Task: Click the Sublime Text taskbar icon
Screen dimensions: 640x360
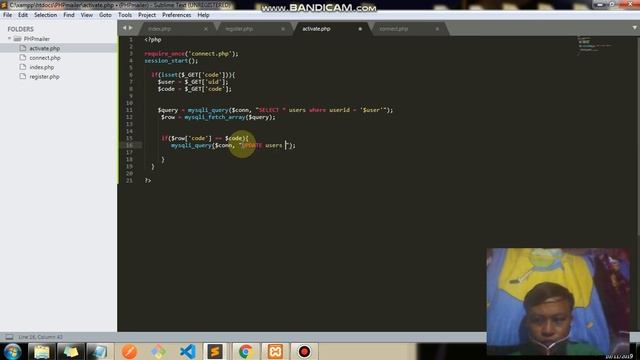Action: coord(215,351)
